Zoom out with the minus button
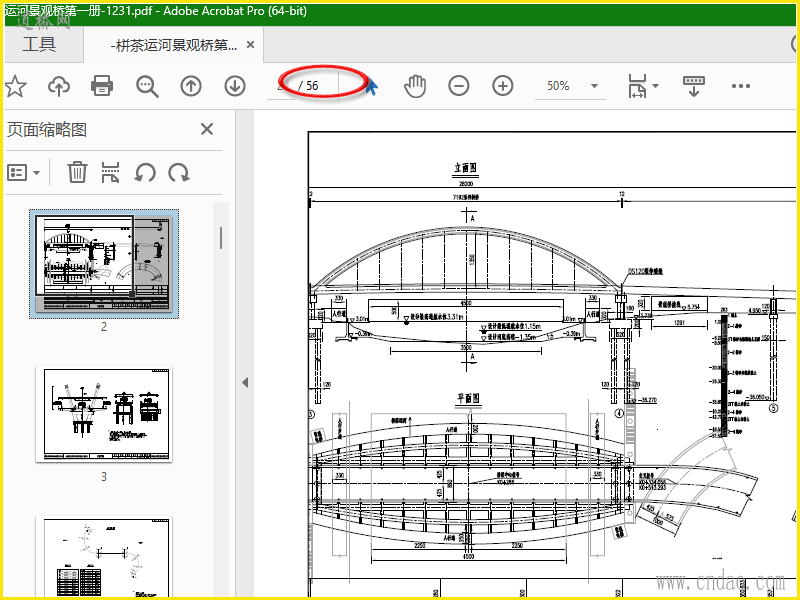 459,86
